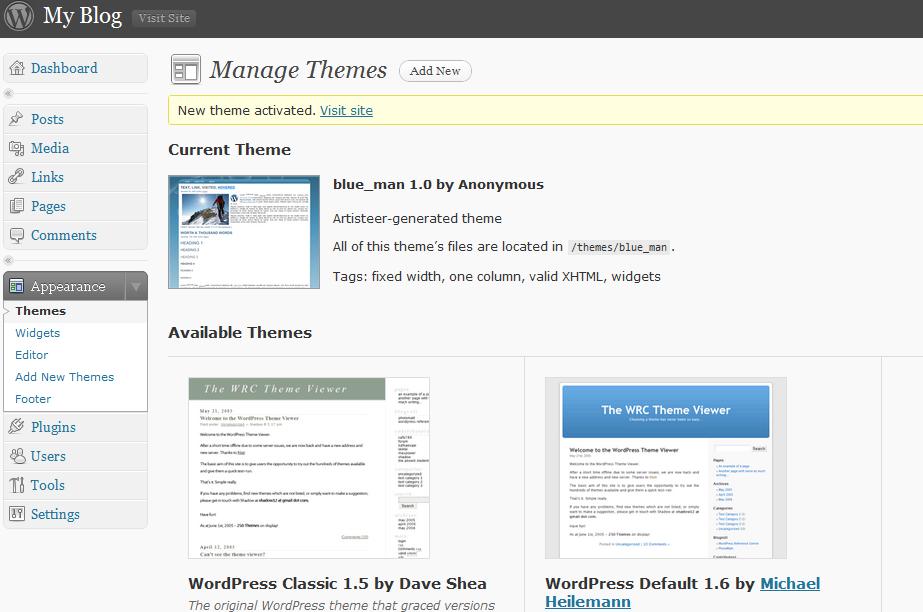Click the Users icon in sidebar
Image resolution: width=923 pixels, height=612 pixels.
coord(16,456)
